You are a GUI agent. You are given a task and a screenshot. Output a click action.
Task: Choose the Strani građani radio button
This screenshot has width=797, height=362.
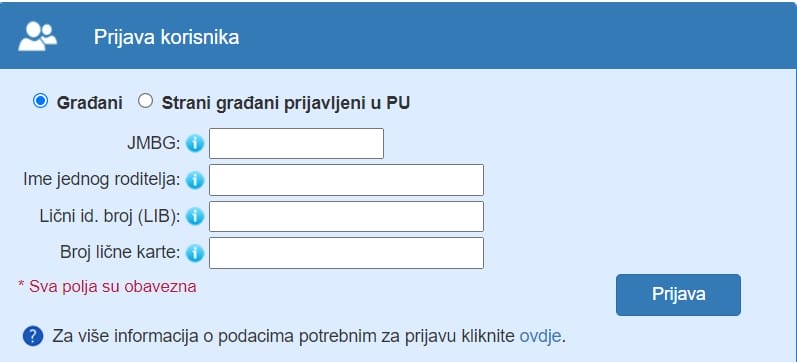click(x=145, y=101)
